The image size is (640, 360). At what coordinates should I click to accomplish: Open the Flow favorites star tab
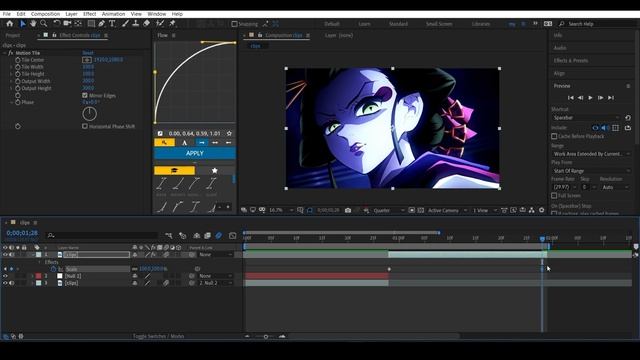click(x=215, y=171)
